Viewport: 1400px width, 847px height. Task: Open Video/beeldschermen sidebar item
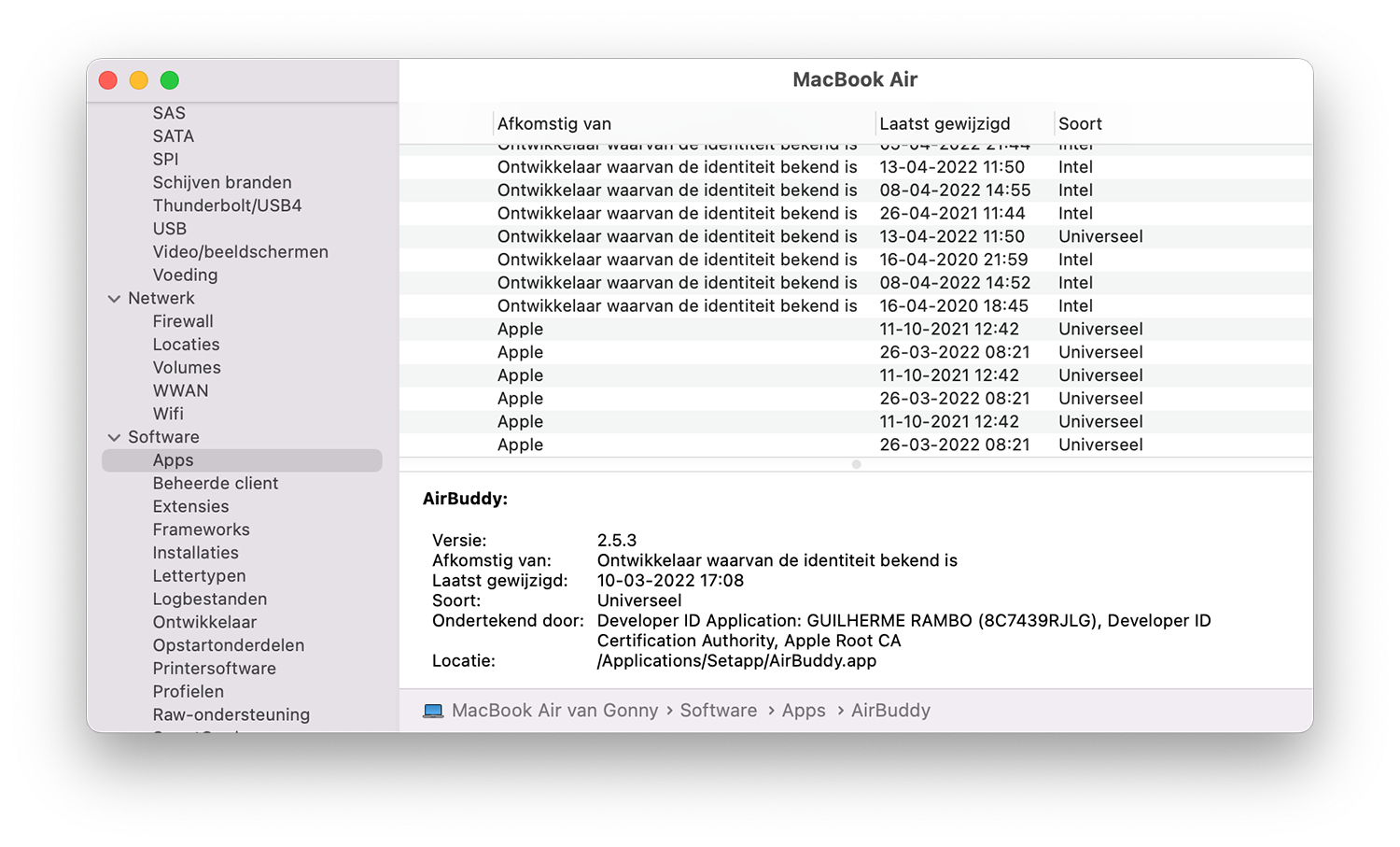click(x=241, y=252)
